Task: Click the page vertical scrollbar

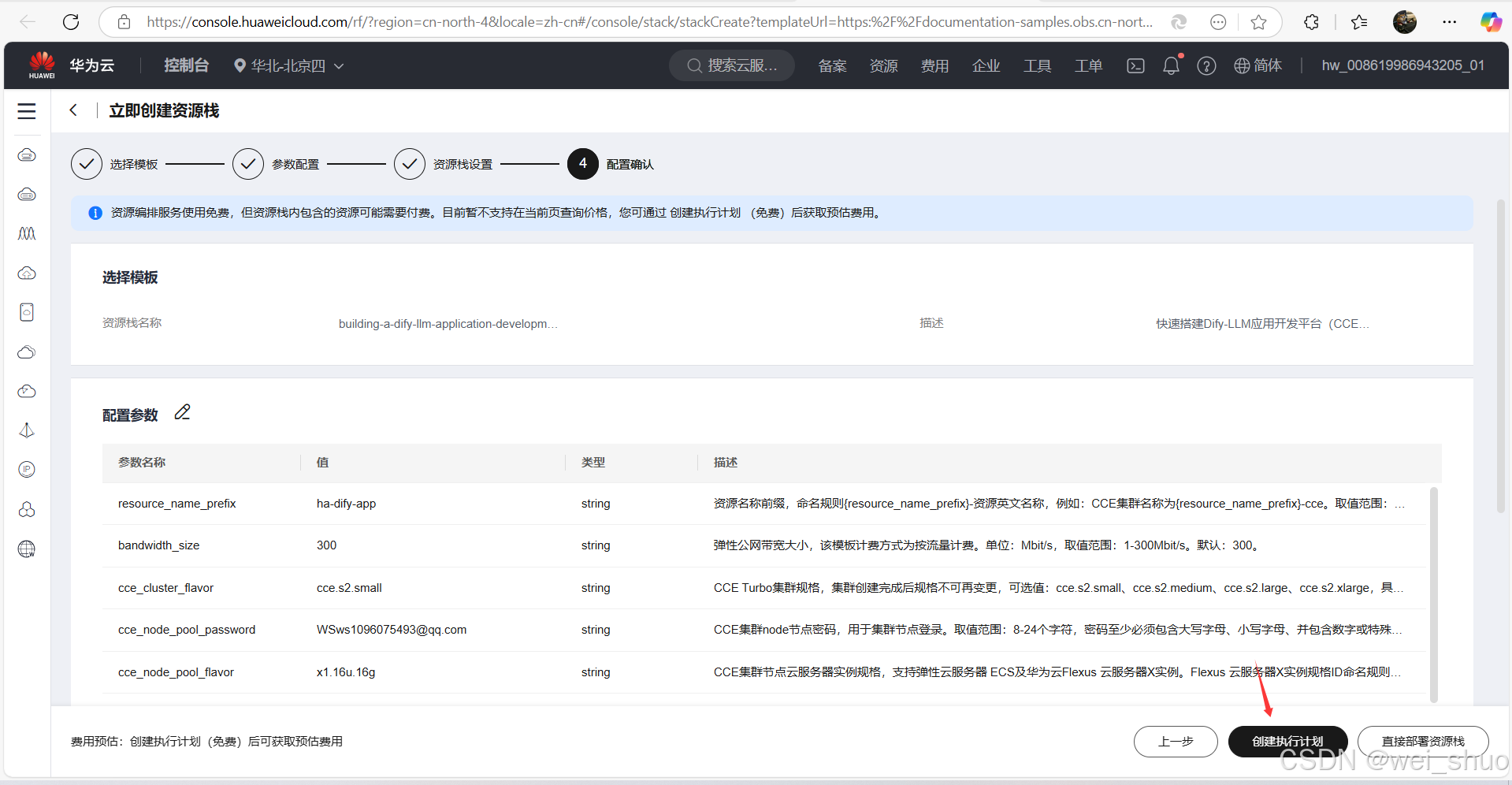Action: coord(1501,356)
